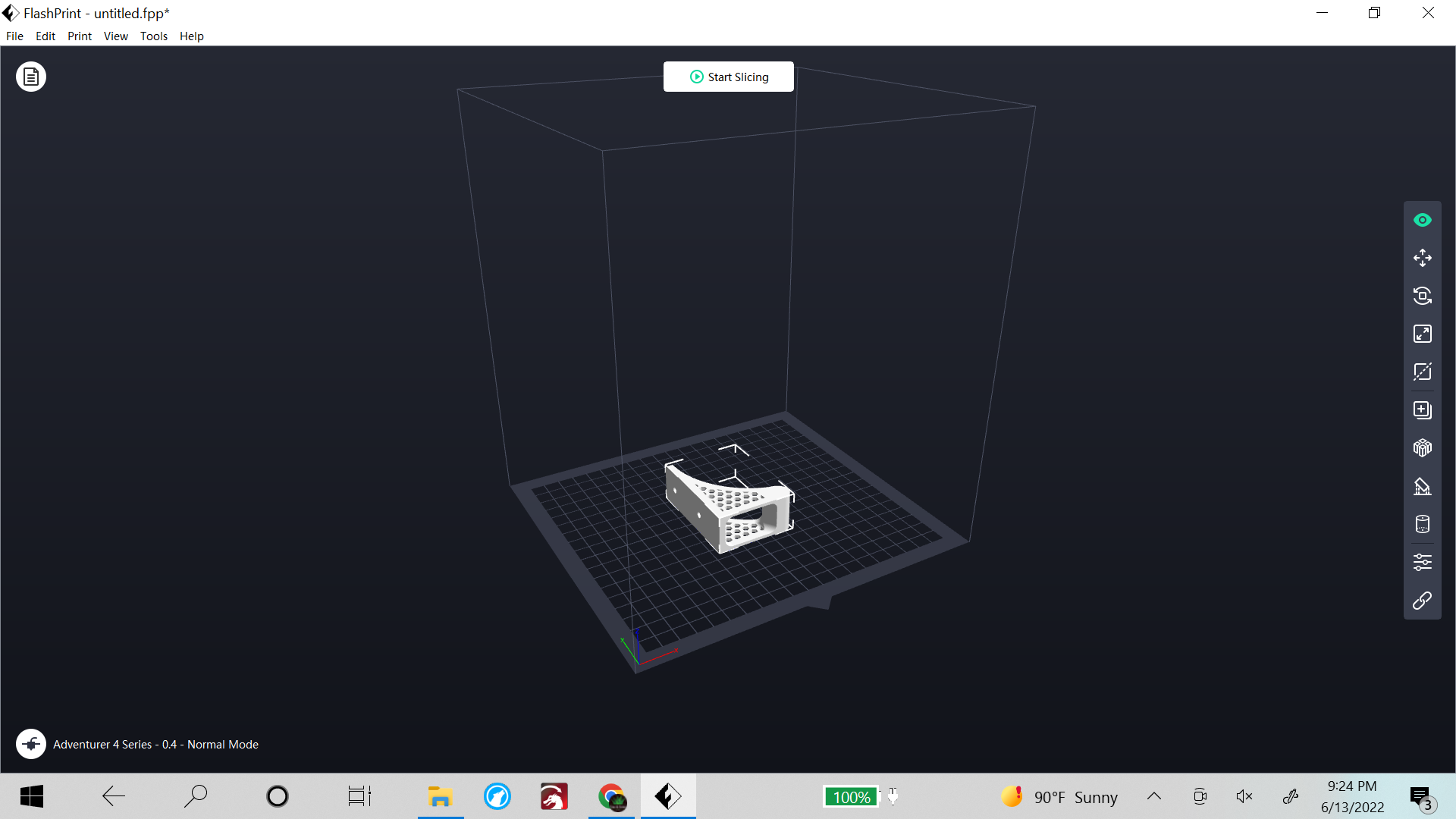Select the Scale tool icon

pos(1422,334)
